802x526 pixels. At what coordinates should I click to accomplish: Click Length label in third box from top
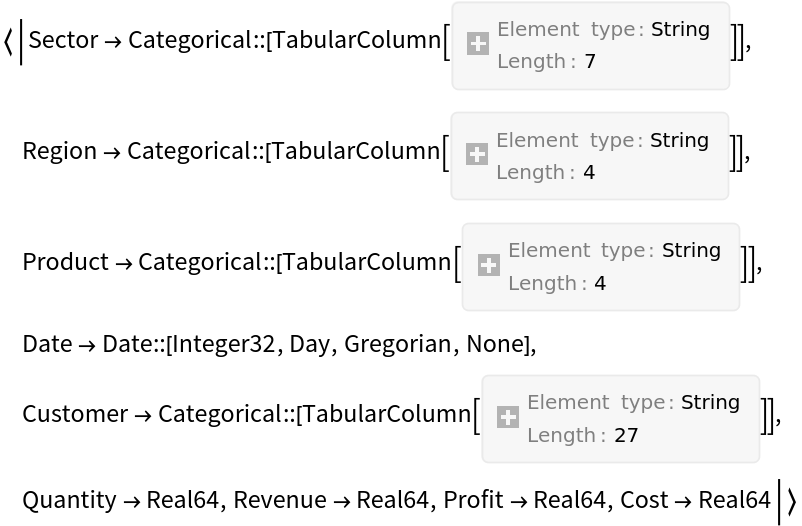[x=543, y=283]
